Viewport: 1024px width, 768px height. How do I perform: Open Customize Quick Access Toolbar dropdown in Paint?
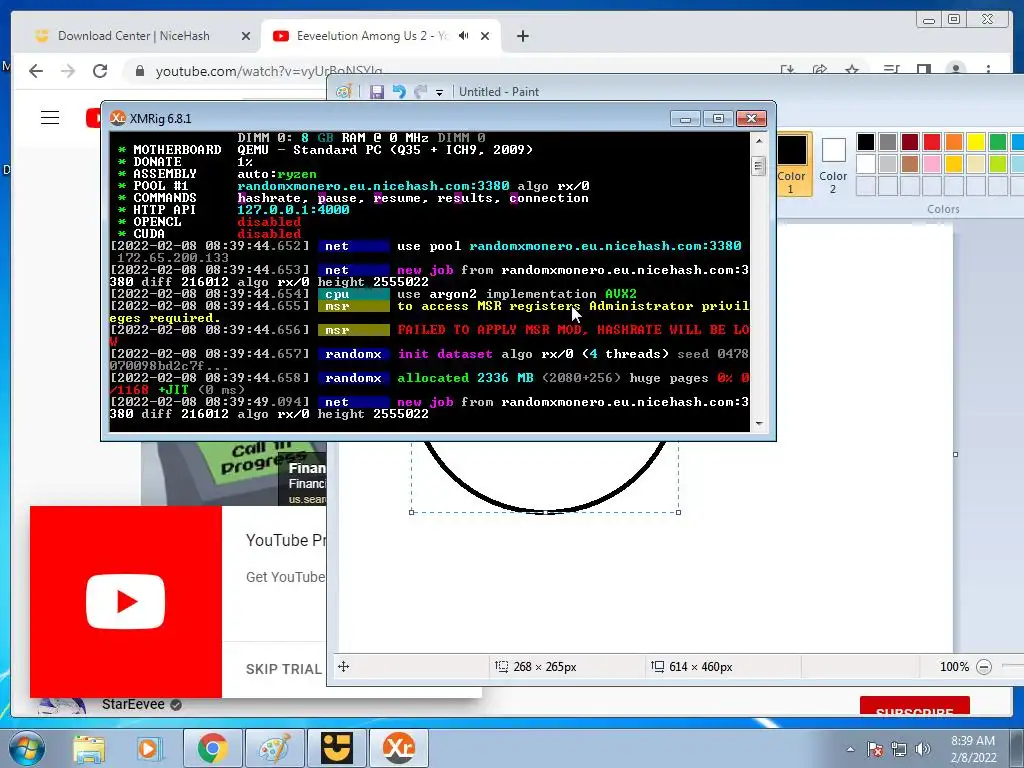[x=440, y=93]
